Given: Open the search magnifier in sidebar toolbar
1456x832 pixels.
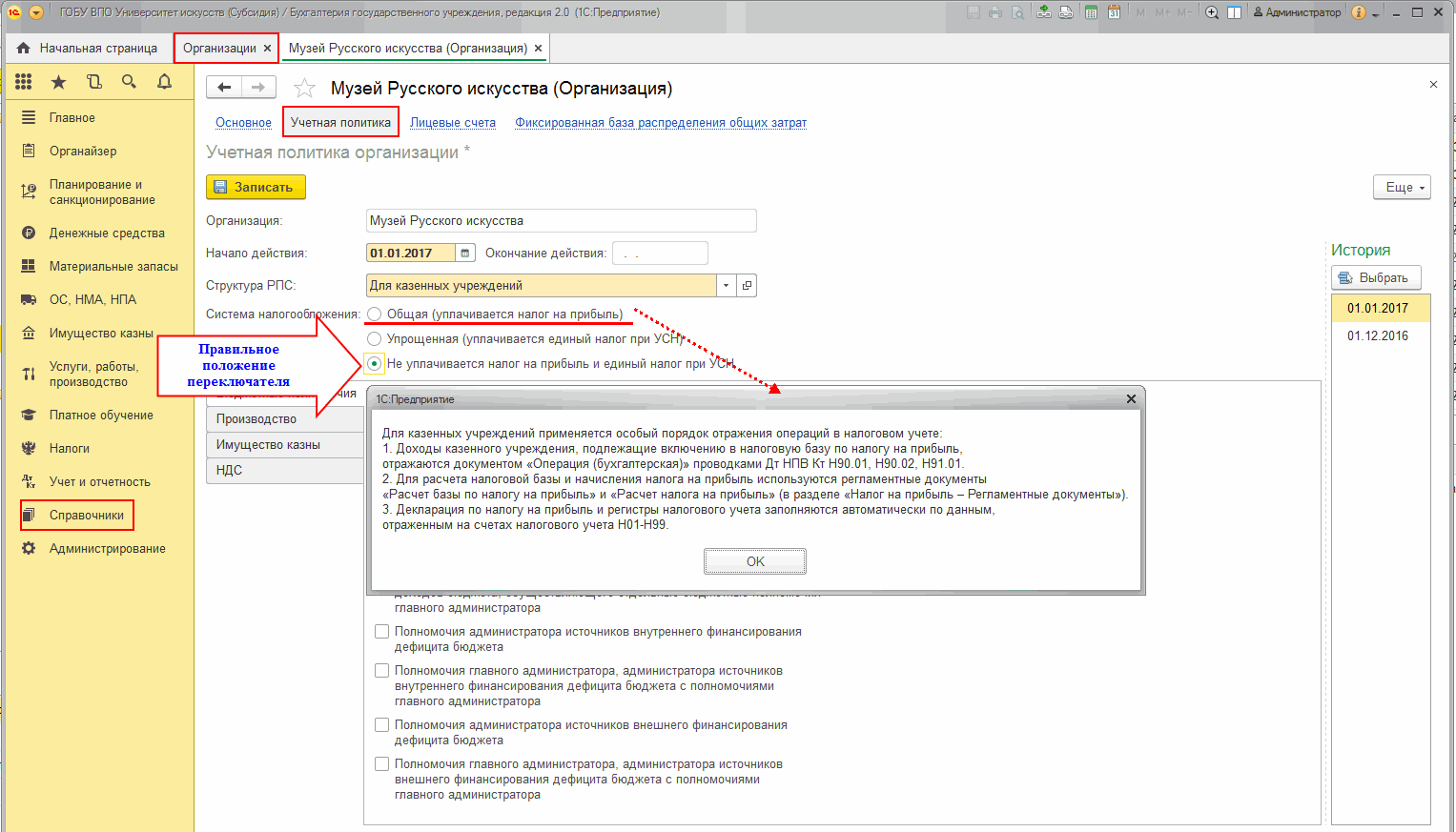Looking at the screenshot, I should tap(129, 82).
